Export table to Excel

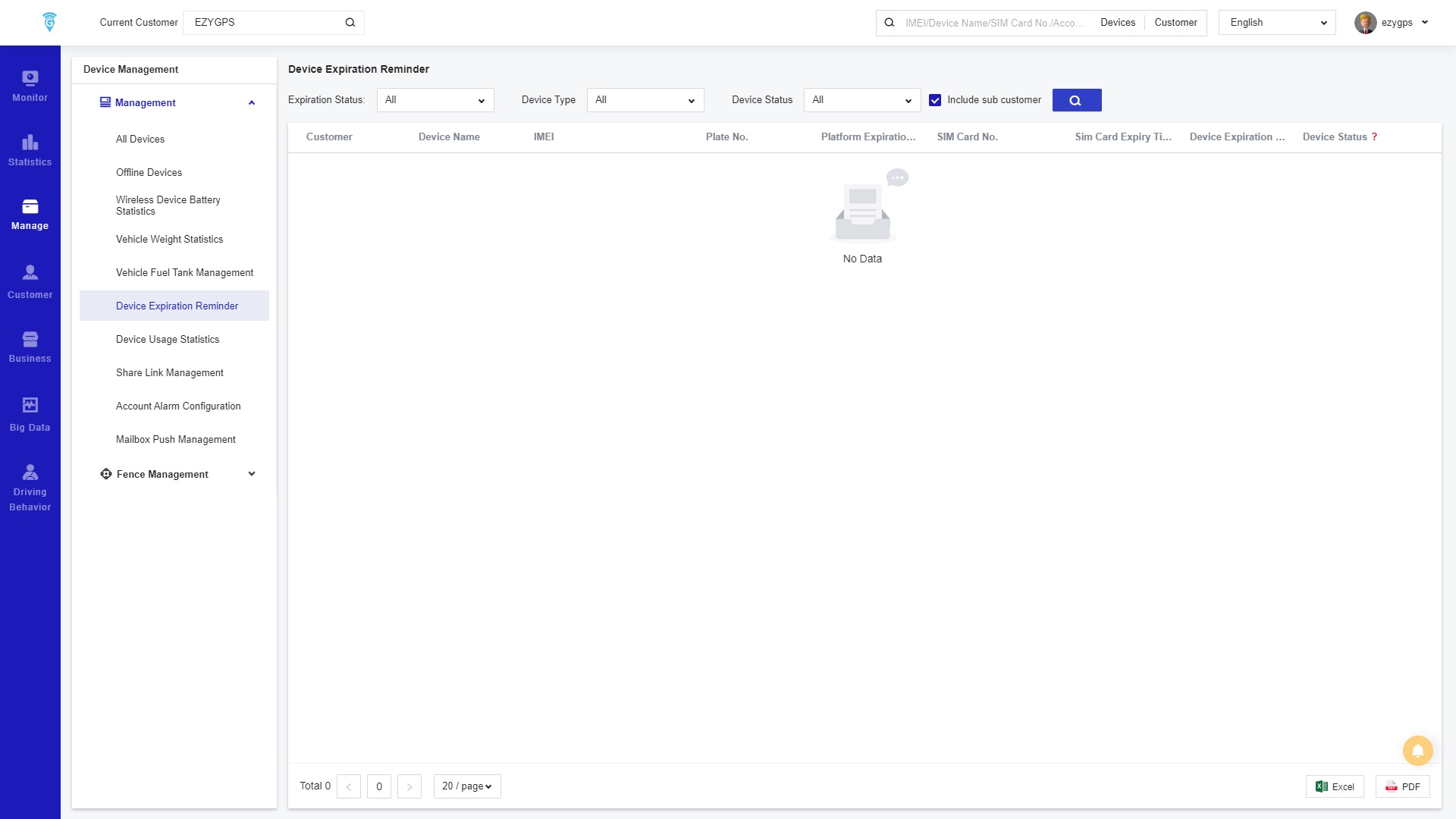[x=1335, y=786]
